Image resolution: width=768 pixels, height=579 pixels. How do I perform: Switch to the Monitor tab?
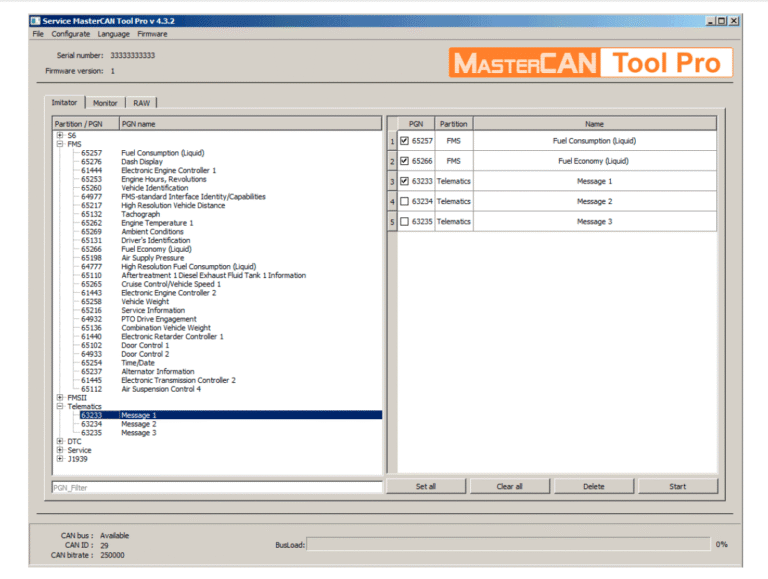click(x=105, y=103)
